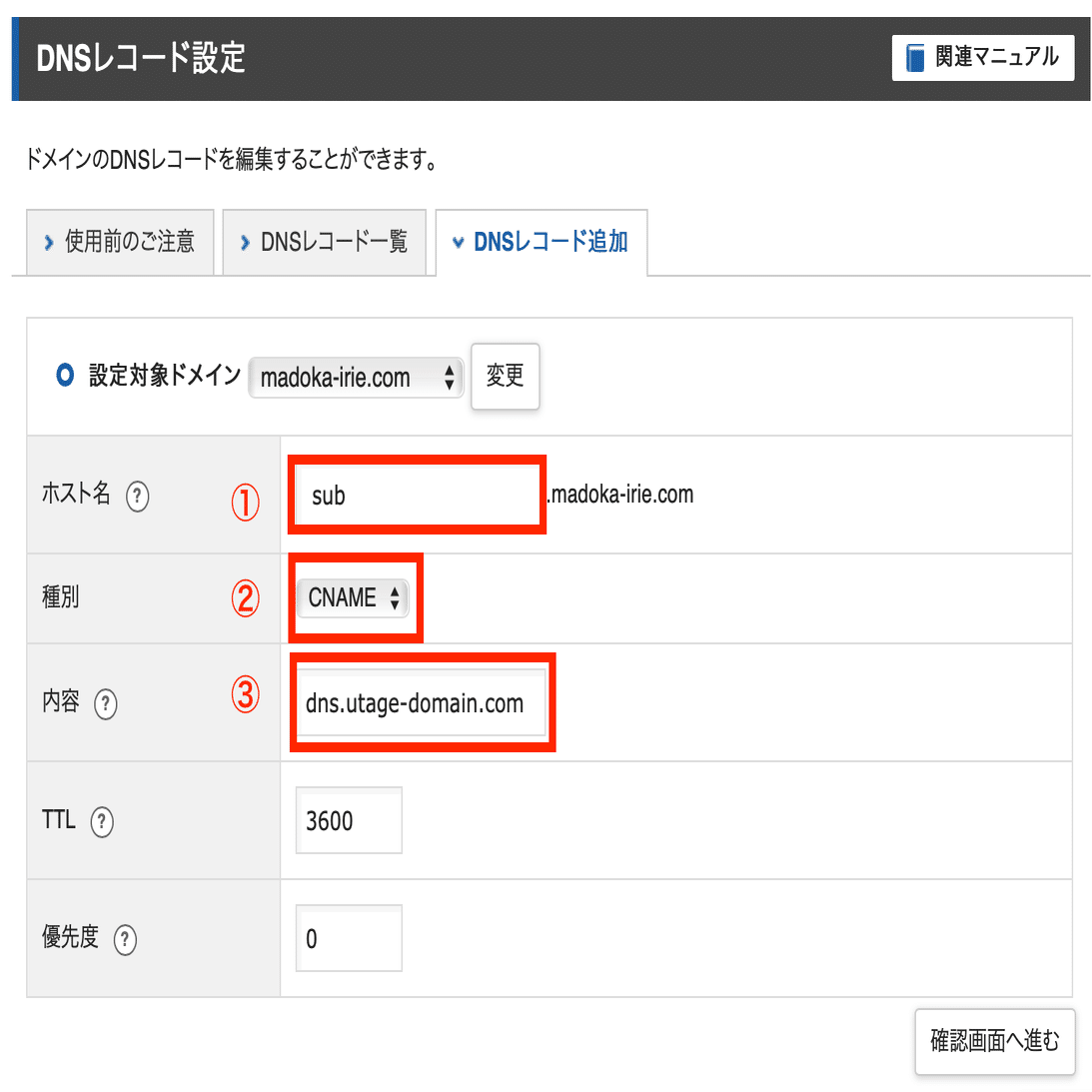Select the DNSレコード追加 tab

coord(542,243)
